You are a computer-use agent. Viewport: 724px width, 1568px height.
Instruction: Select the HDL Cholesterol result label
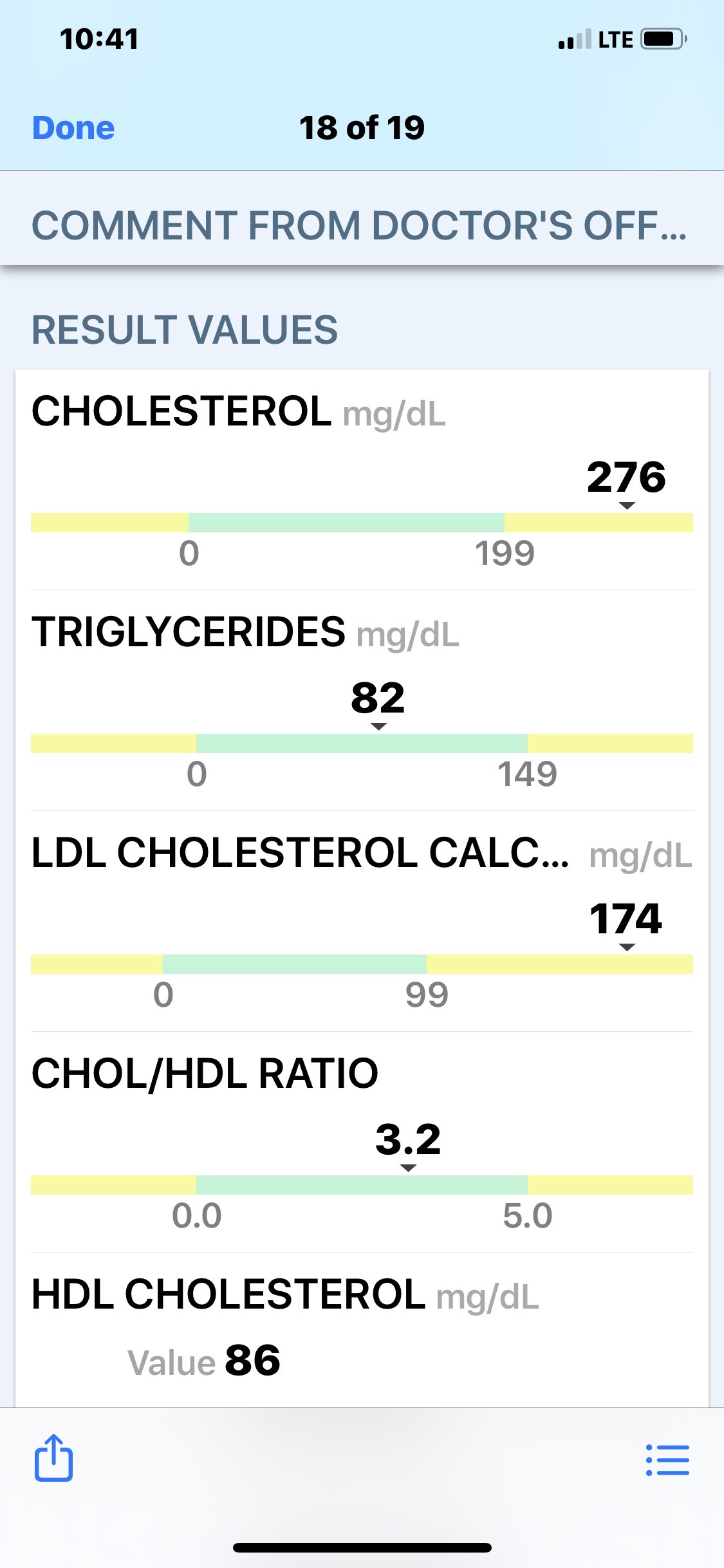click(x=284, y=1294)
